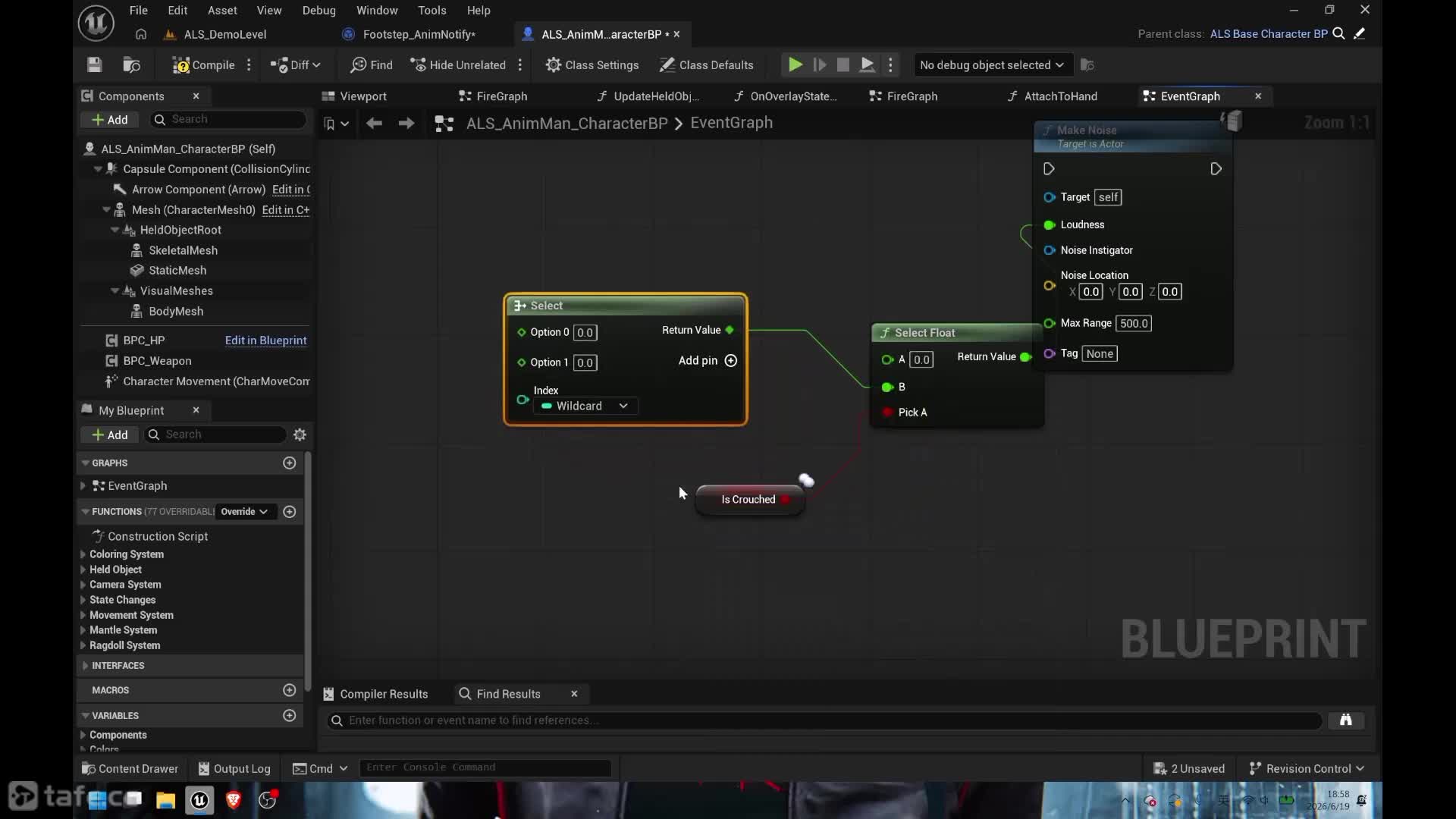This screenshot has width=1456, height=819.
Task: Add a new component
Action: (110, 120)
